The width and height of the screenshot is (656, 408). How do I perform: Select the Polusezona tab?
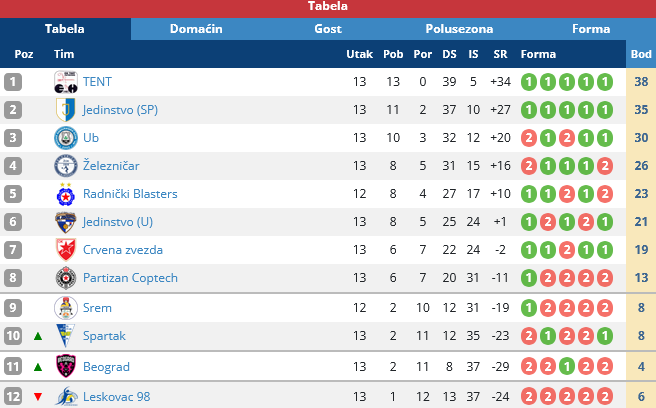(x=459, y=29)
